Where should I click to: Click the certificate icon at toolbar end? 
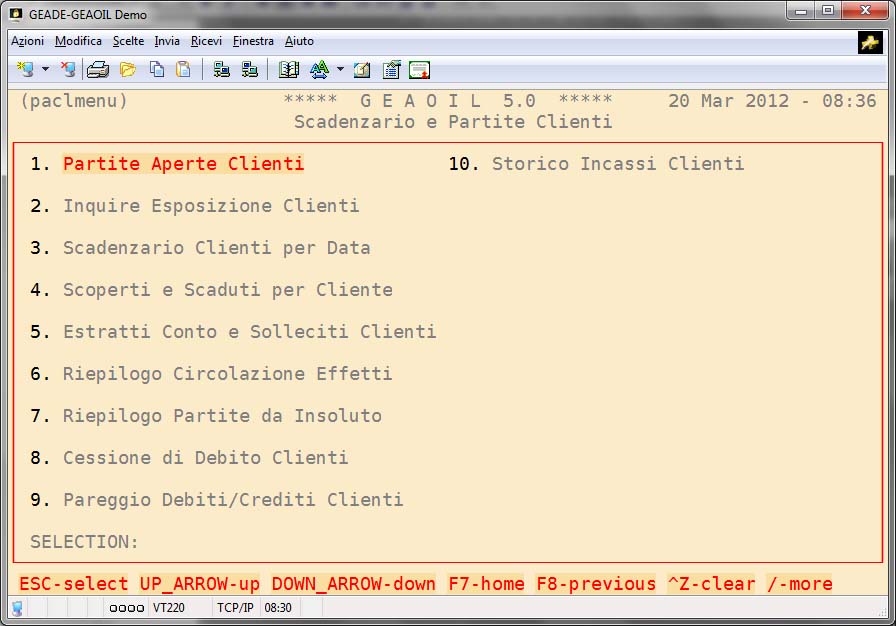[x=419, y=70]
